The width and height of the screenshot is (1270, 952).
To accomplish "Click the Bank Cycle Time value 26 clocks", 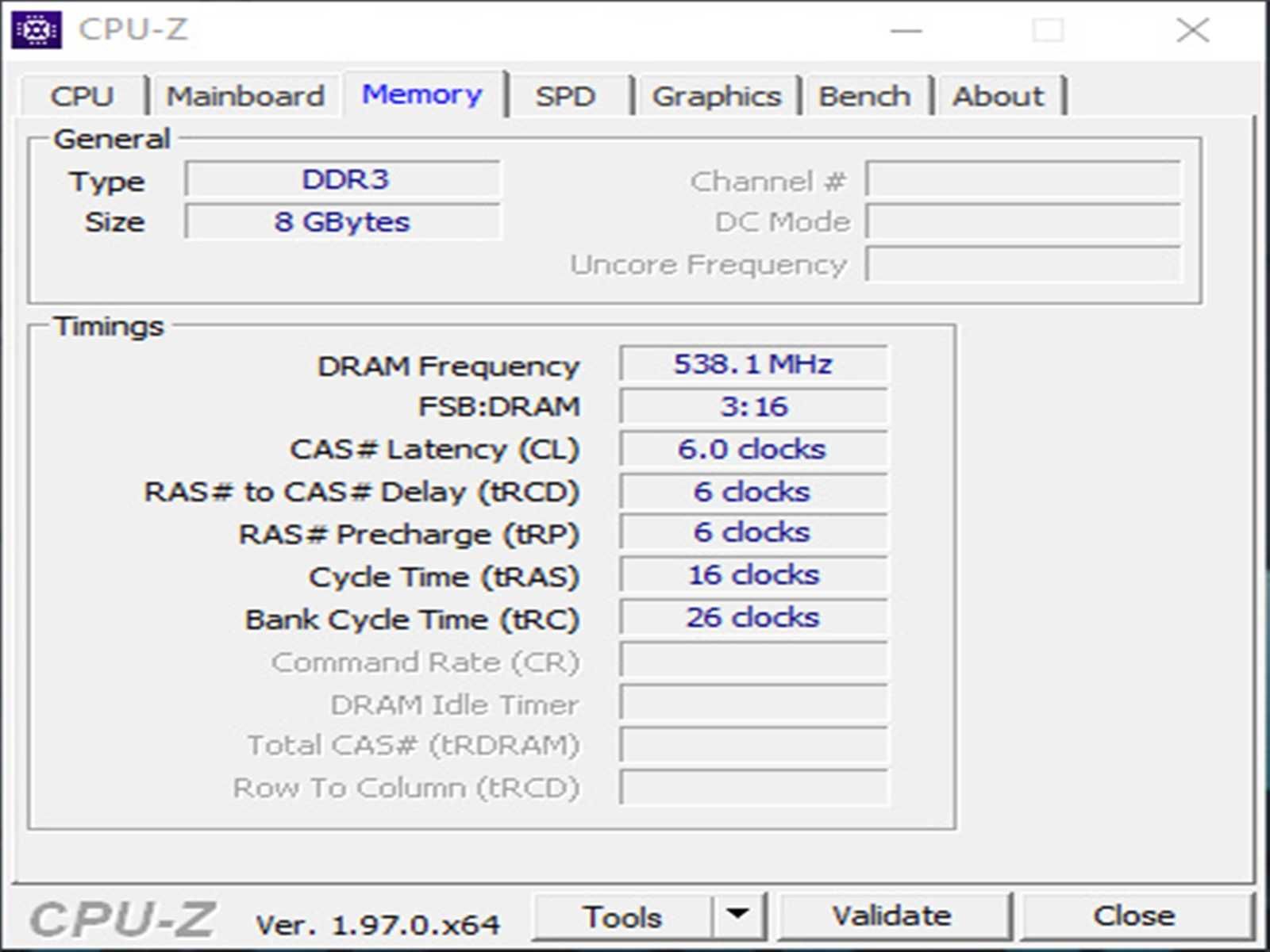I will [x=753, y=617].
